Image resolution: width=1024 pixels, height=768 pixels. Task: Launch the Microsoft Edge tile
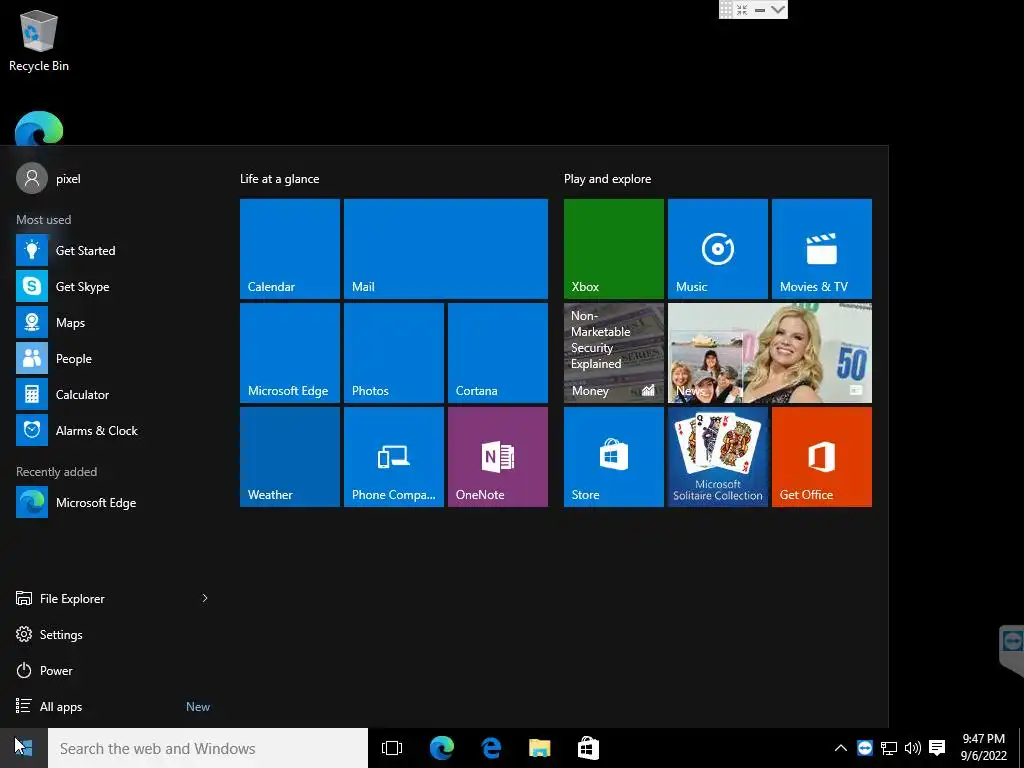click(x=289, y=353)
